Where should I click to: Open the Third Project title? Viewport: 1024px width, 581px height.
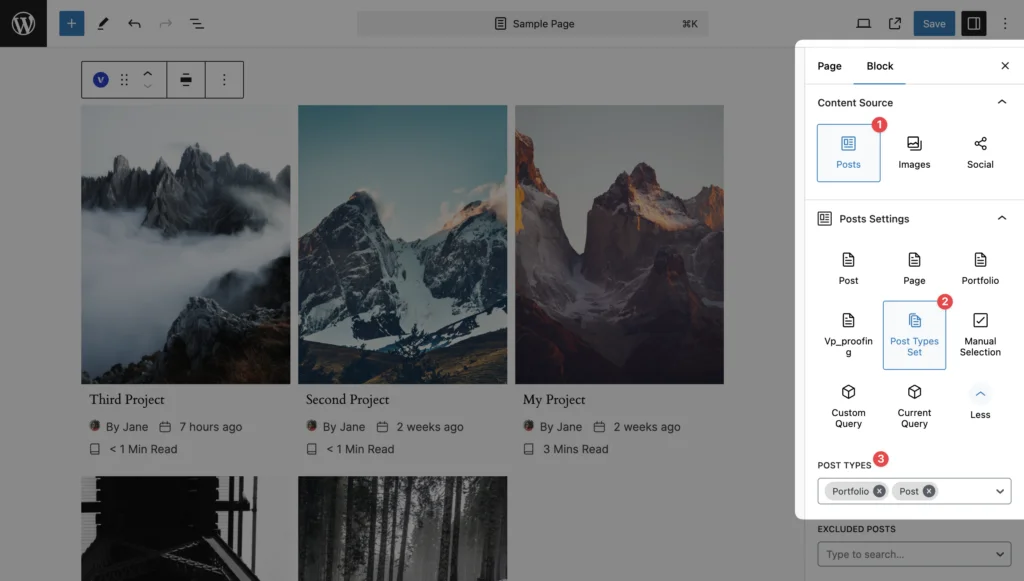(x=127, y=400)
